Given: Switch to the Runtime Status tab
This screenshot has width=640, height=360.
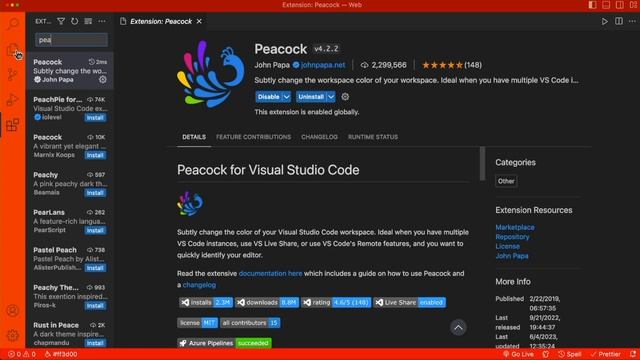Looking at the screenshot, I should [x=373, y=137].
